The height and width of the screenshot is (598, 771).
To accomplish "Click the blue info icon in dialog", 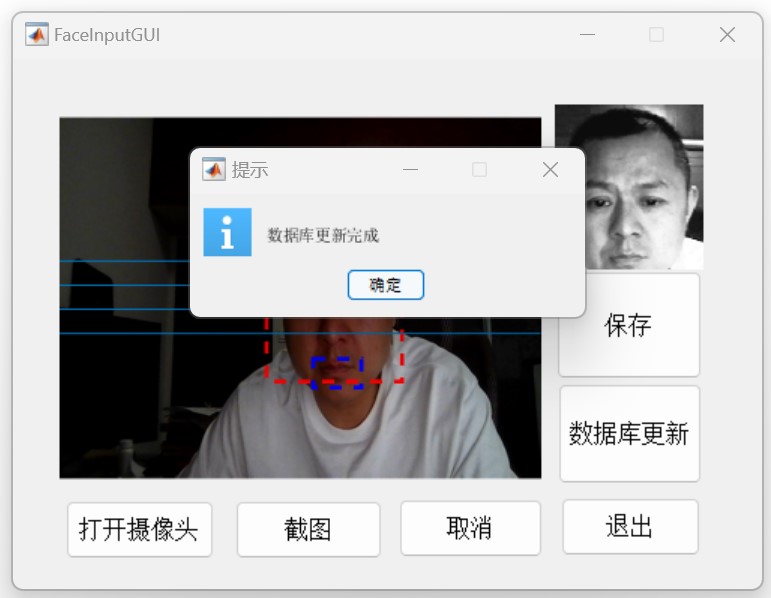I will 228,232.
